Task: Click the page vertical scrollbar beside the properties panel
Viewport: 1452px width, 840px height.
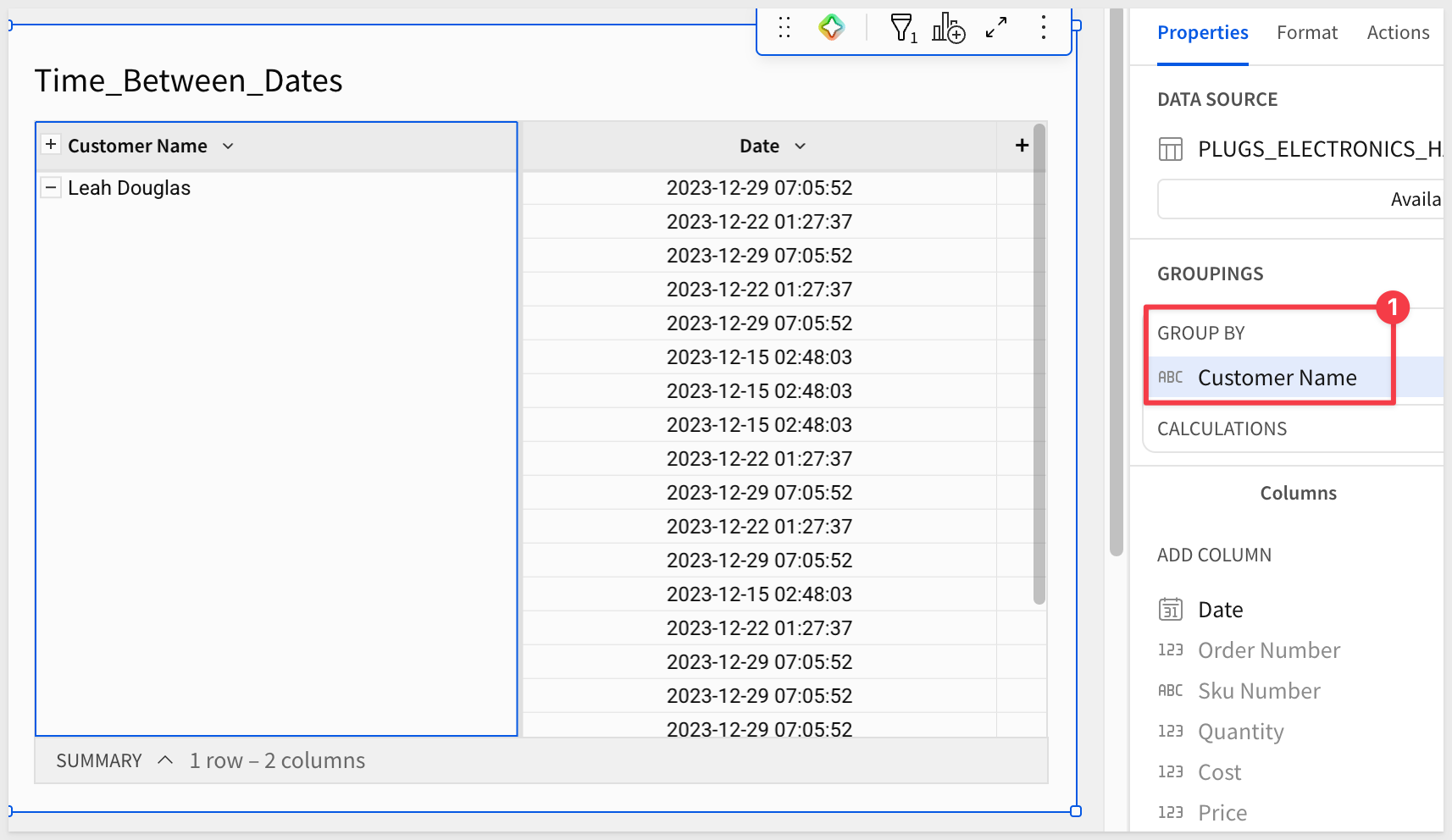Action: tap(1117, 283)
